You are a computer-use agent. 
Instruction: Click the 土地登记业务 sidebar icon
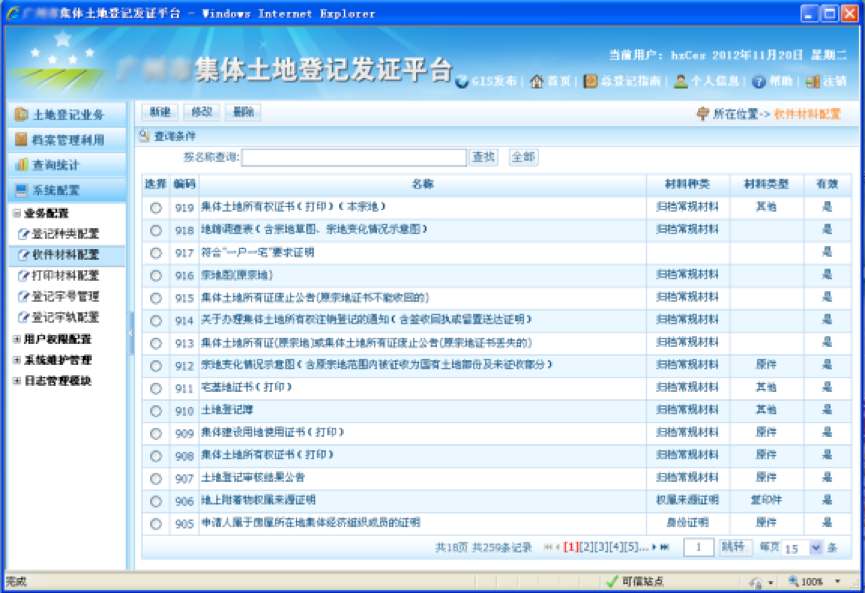(x=21, y=115)
